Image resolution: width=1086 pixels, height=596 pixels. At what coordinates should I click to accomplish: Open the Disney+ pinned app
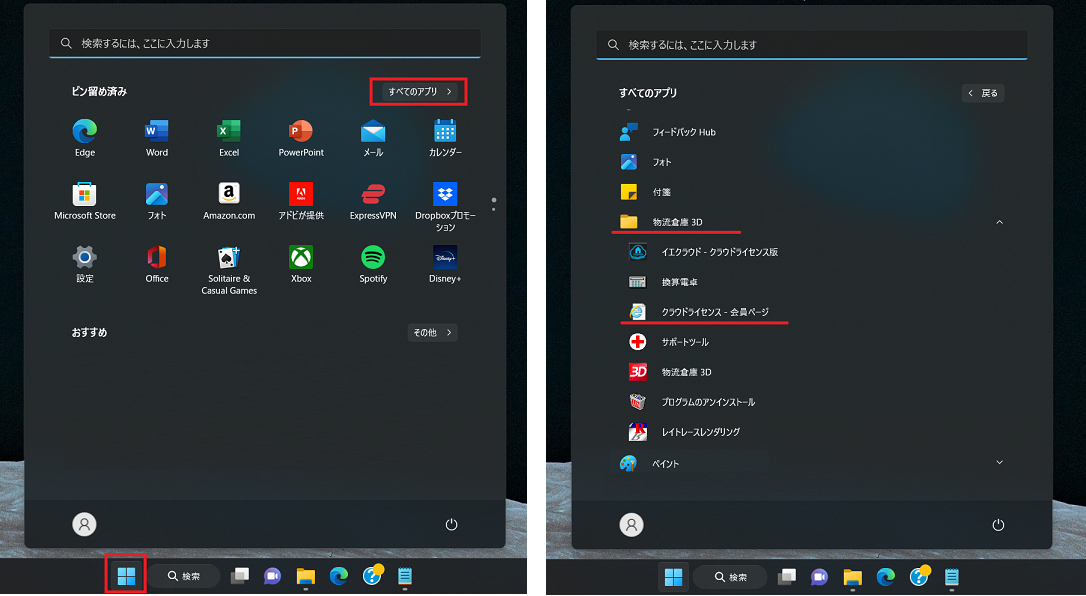(445, 264)
